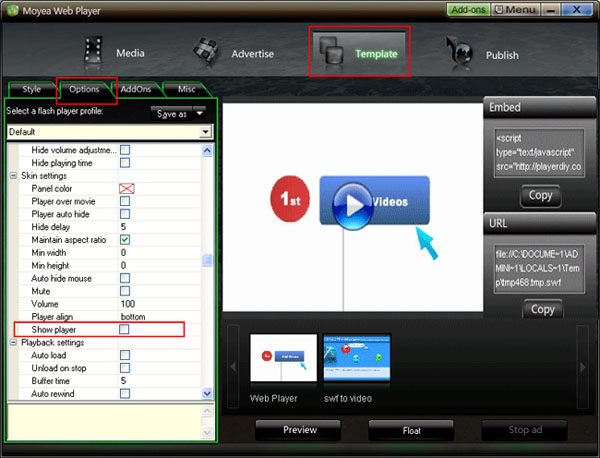Click the red 1st badge in preview

click(290, 199)
